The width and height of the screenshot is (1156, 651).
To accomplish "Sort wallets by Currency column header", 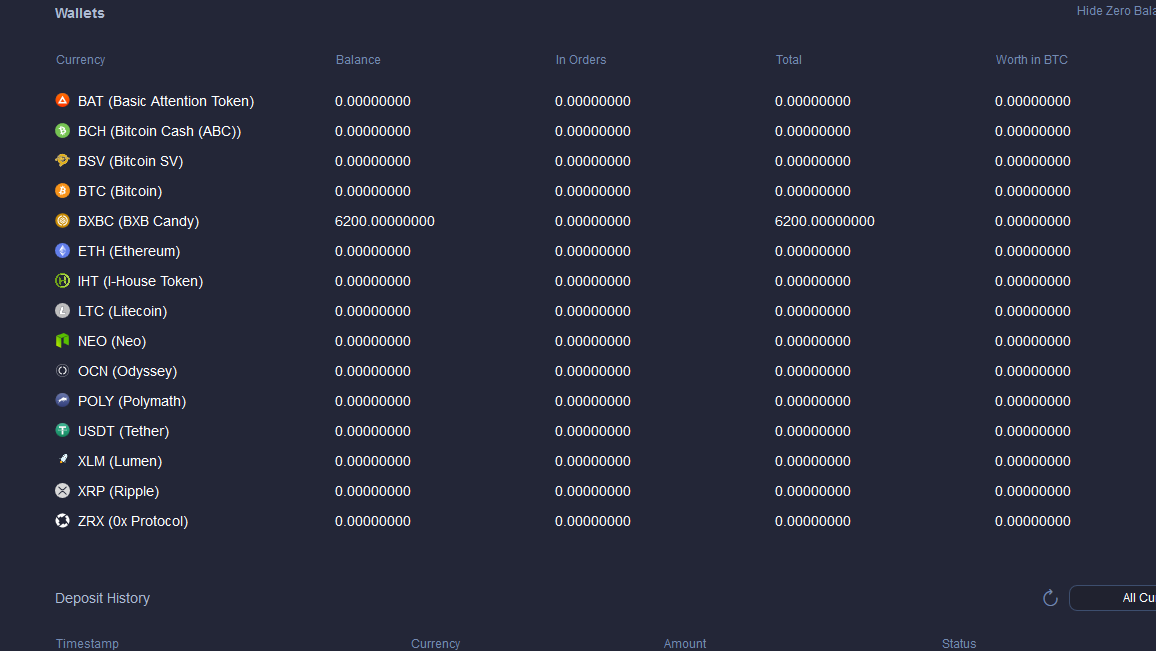I will [x=80, y=60].
